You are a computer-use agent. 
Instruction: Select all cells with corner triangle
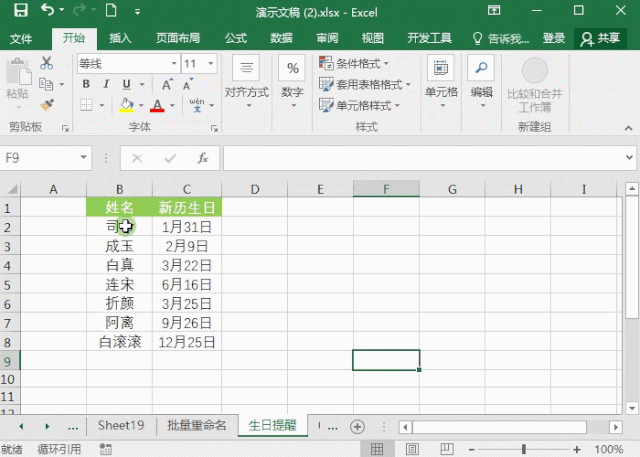click(x=12, y=189)
